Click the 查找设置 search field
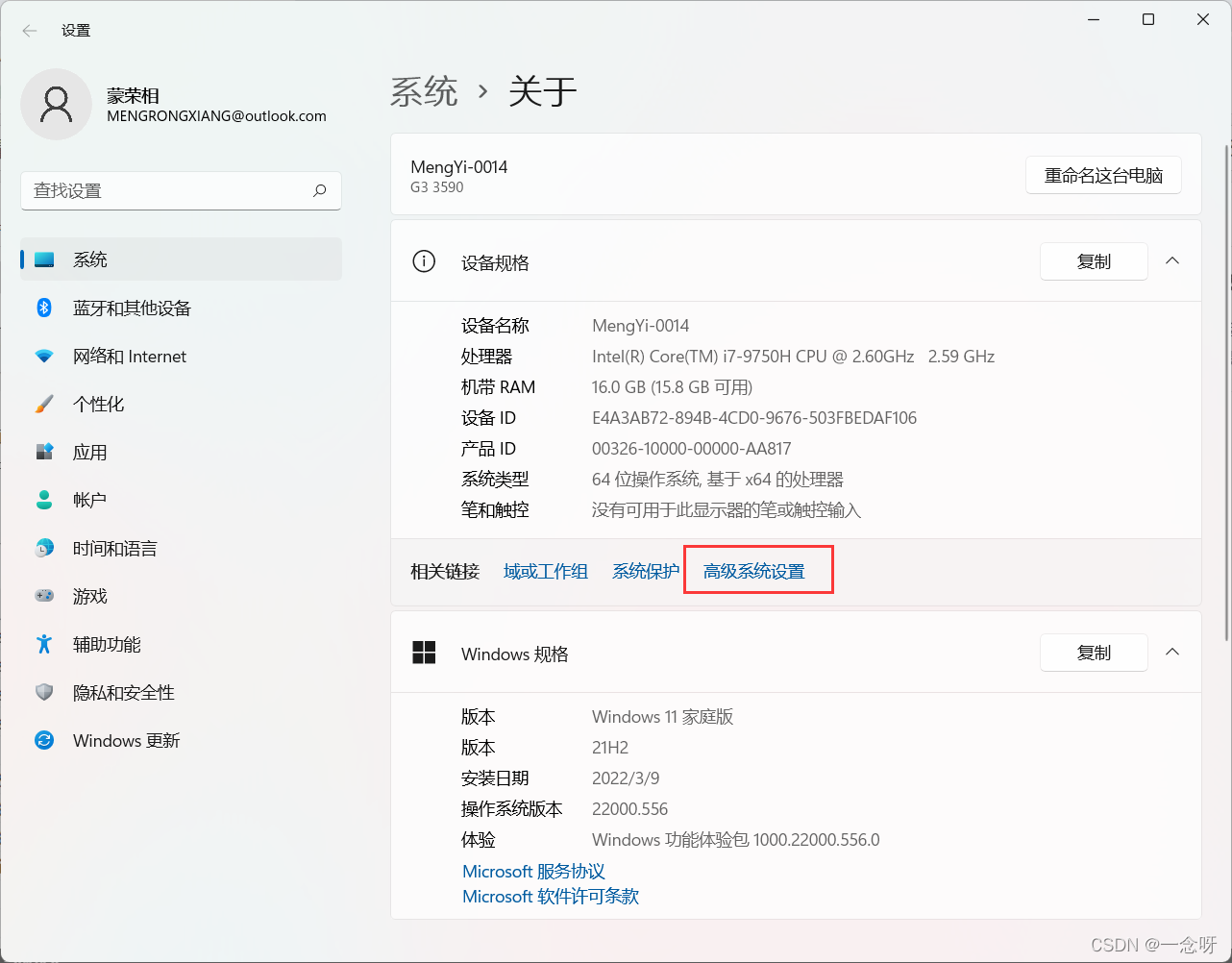Image resolution: width=1232 pixels, height=963 pixels. tap(181, 190)
